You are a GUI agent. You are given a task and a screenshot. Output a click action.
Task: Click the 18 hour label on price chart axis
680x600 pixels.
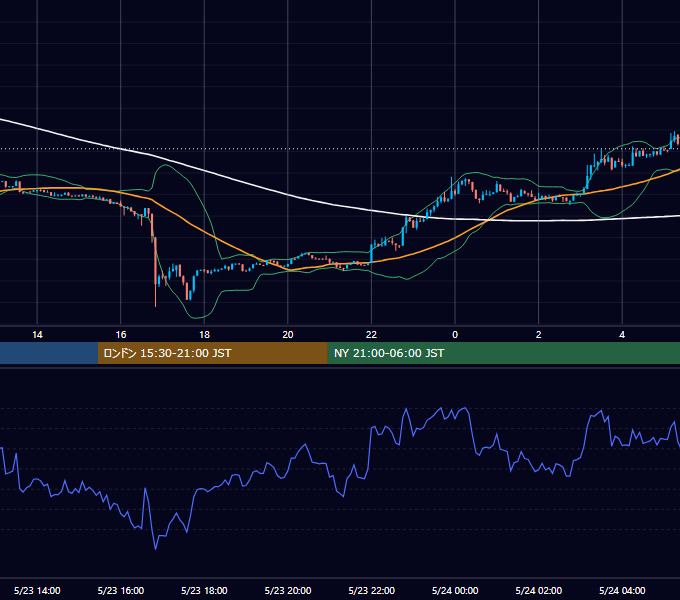(x=204, y=335)
